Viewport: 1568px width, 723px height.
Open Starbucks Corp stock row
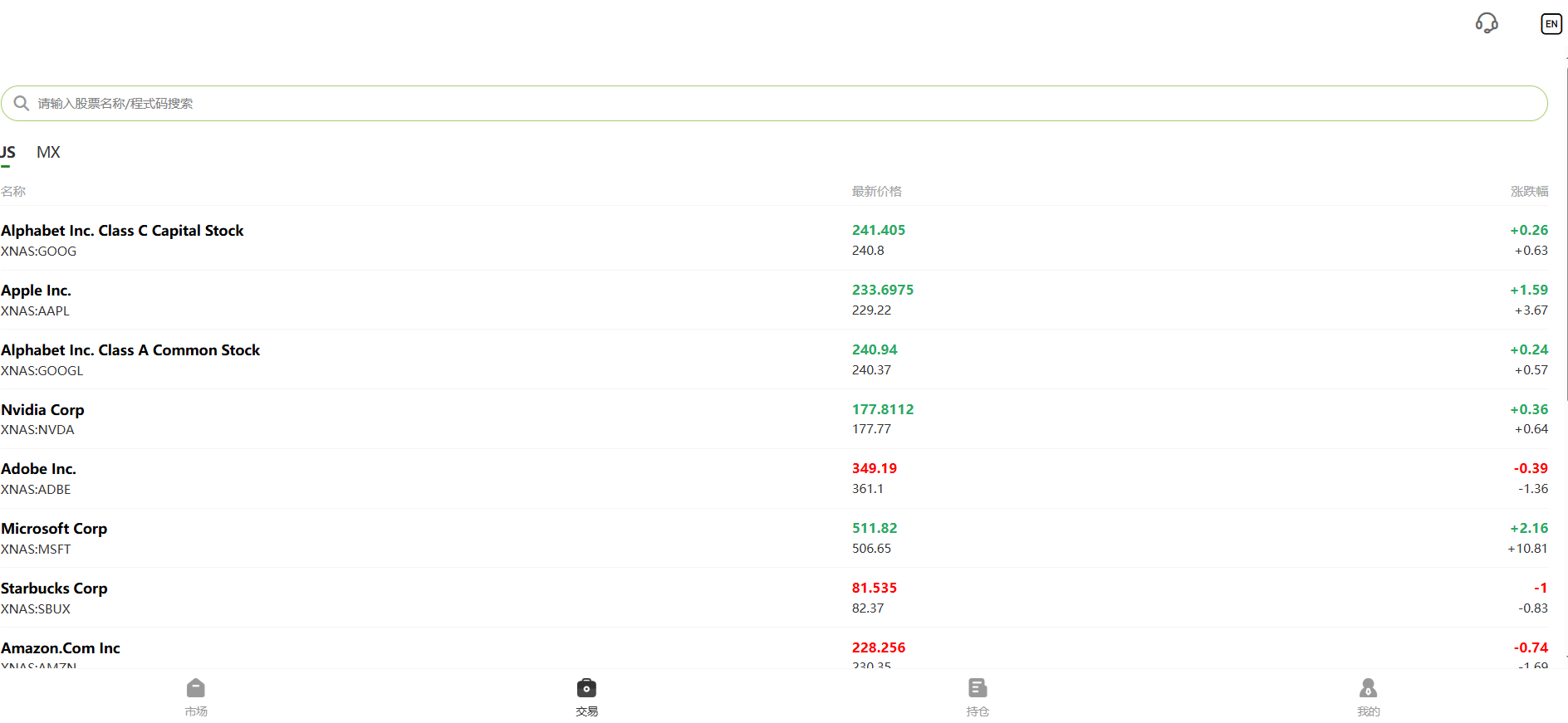click(55, 589)
